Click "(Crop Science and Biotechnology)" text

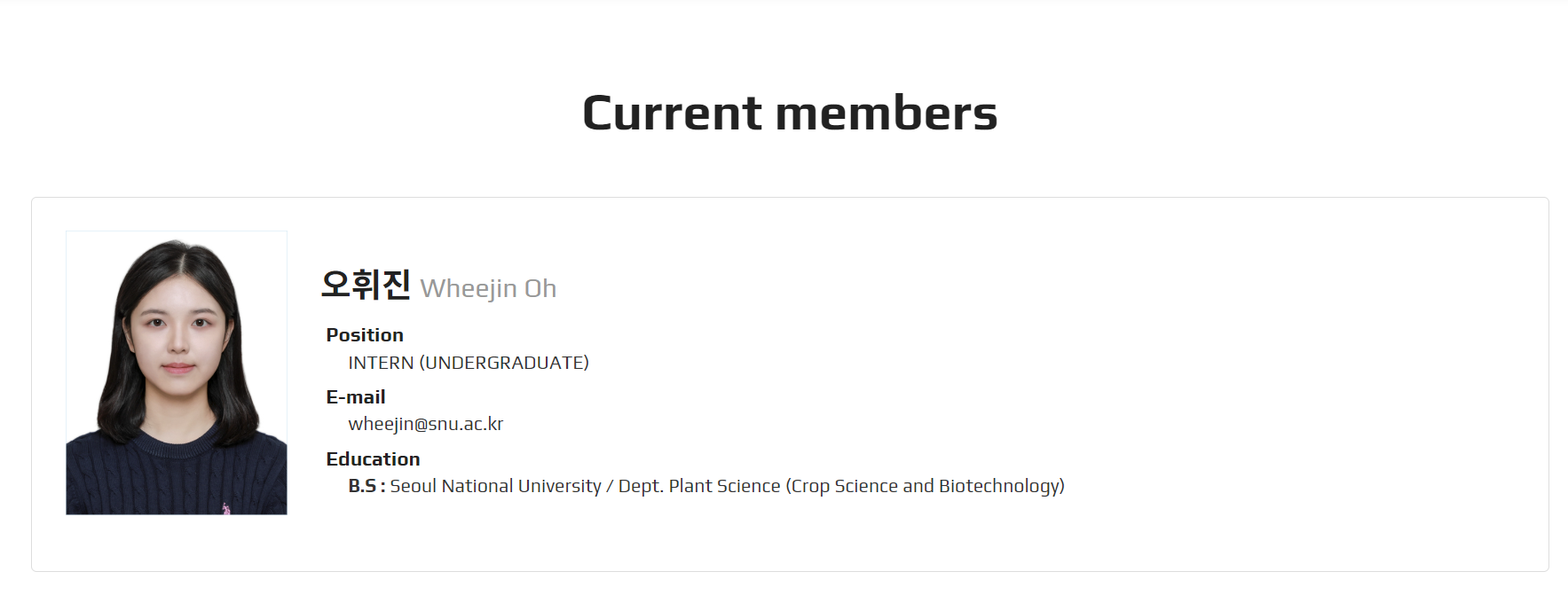[x=925, y=486]
